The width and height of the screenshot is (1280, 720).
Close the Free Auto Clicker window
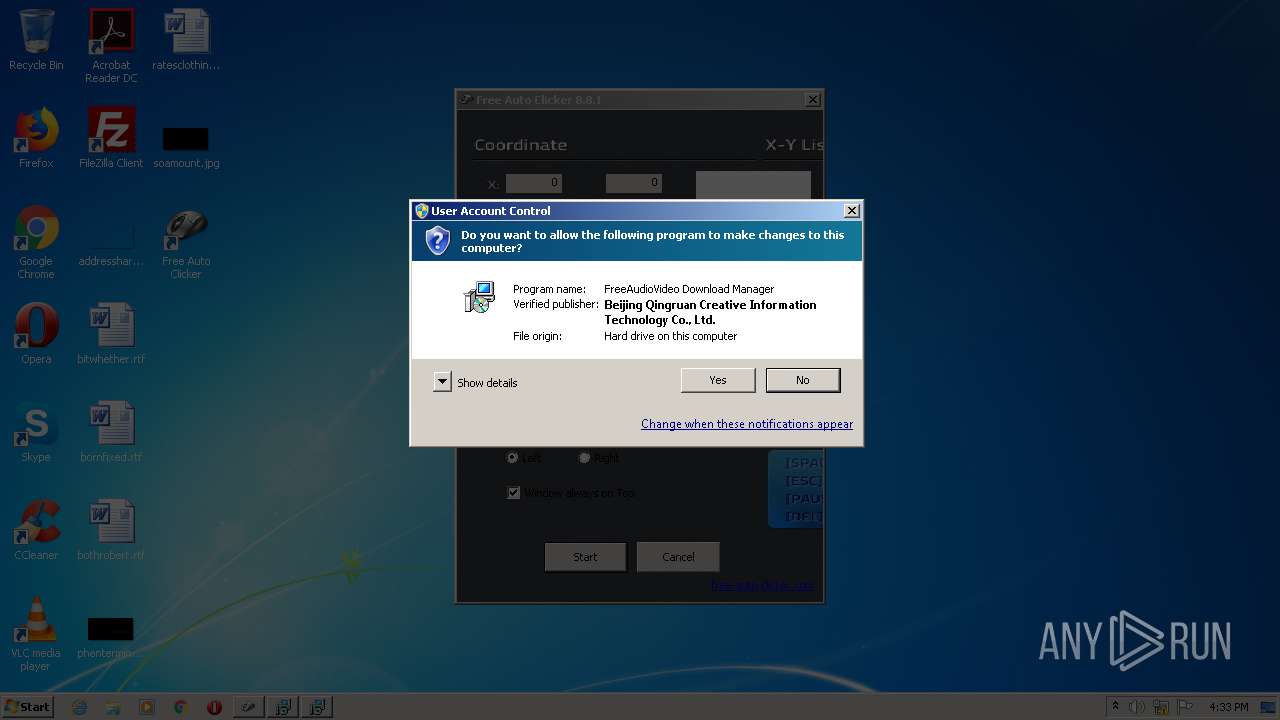click(813, 99)
